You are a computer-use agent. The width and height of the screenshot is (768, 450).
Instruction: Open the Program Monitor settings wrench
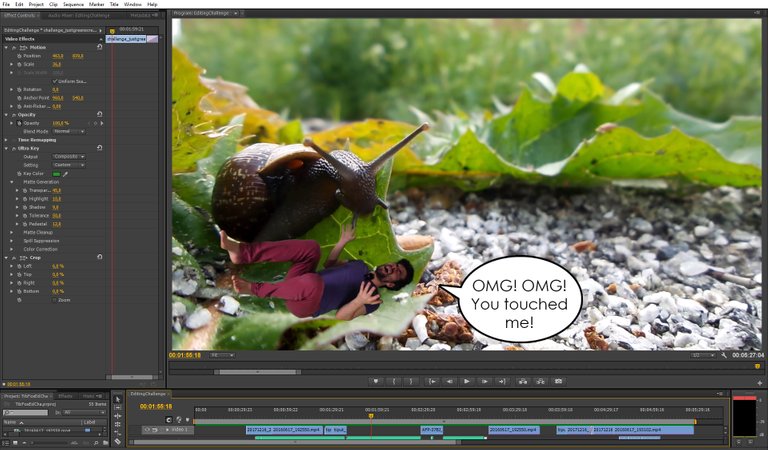723,355
